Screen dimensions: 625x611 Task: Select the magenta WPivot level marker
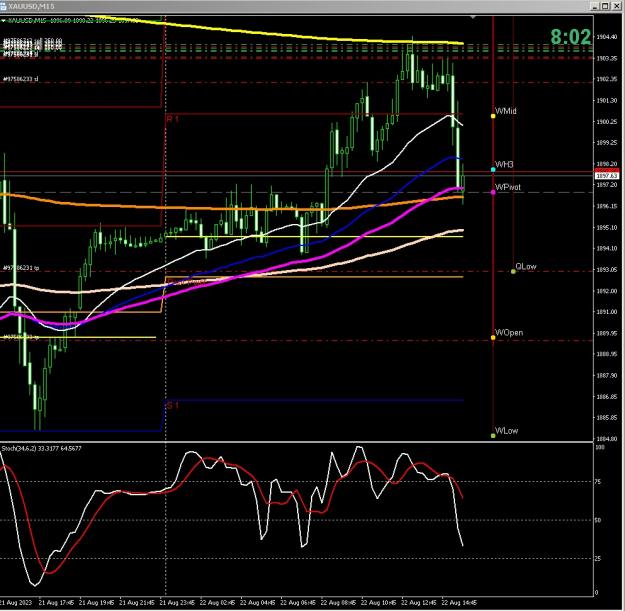click(493, 192)
